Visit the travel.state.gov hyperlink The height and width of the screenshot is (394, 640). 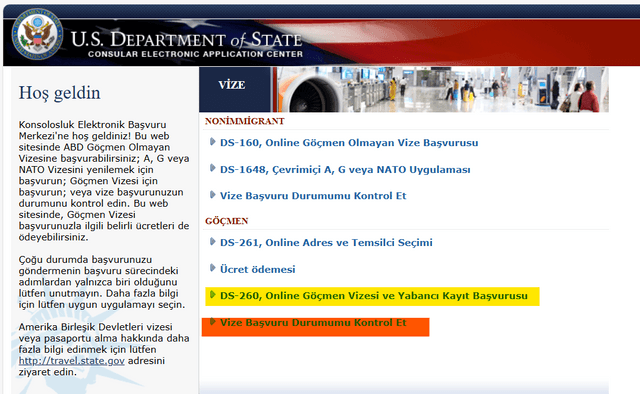[71, 361]
